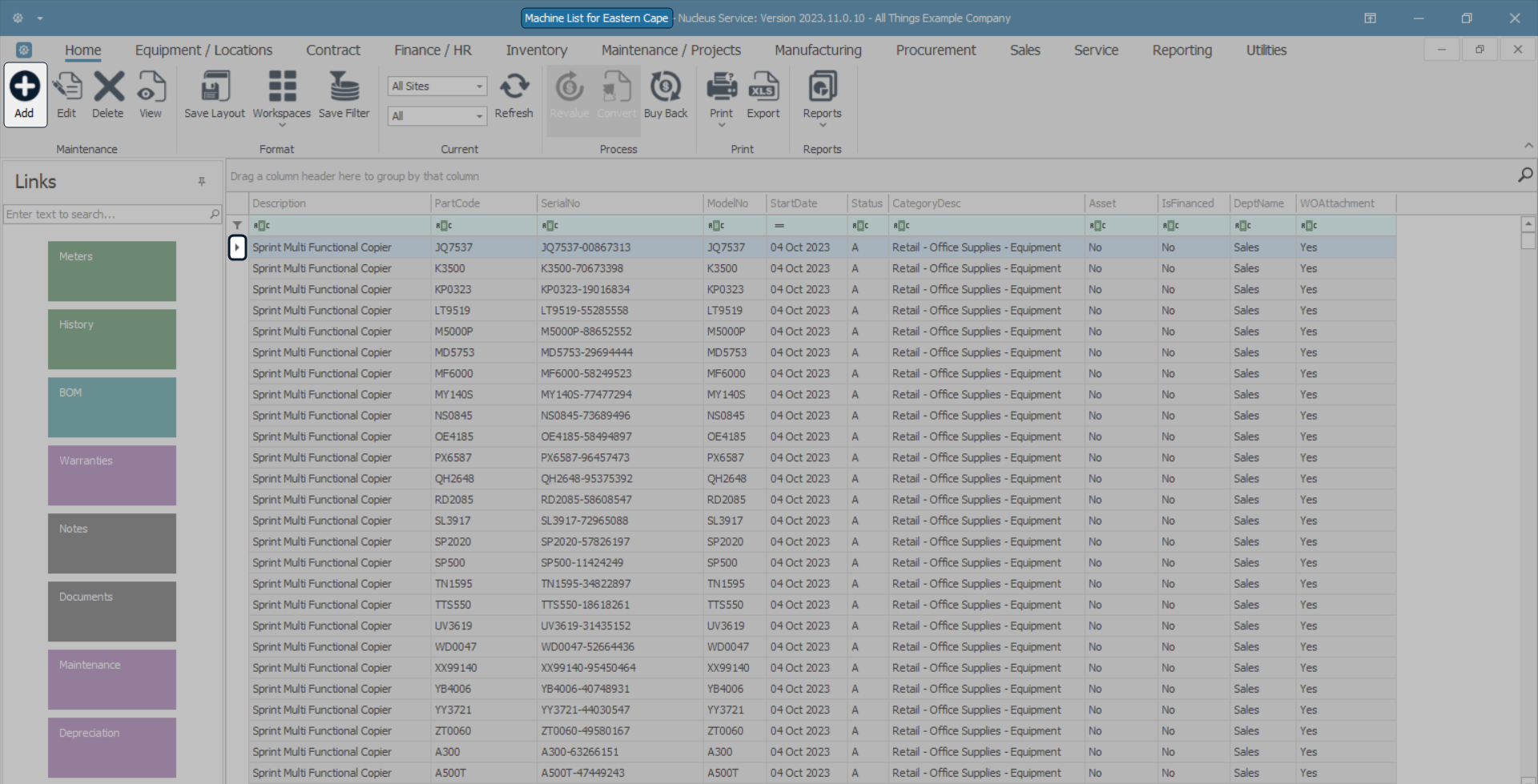Click the Add machine icon

[x=25, y=86]
